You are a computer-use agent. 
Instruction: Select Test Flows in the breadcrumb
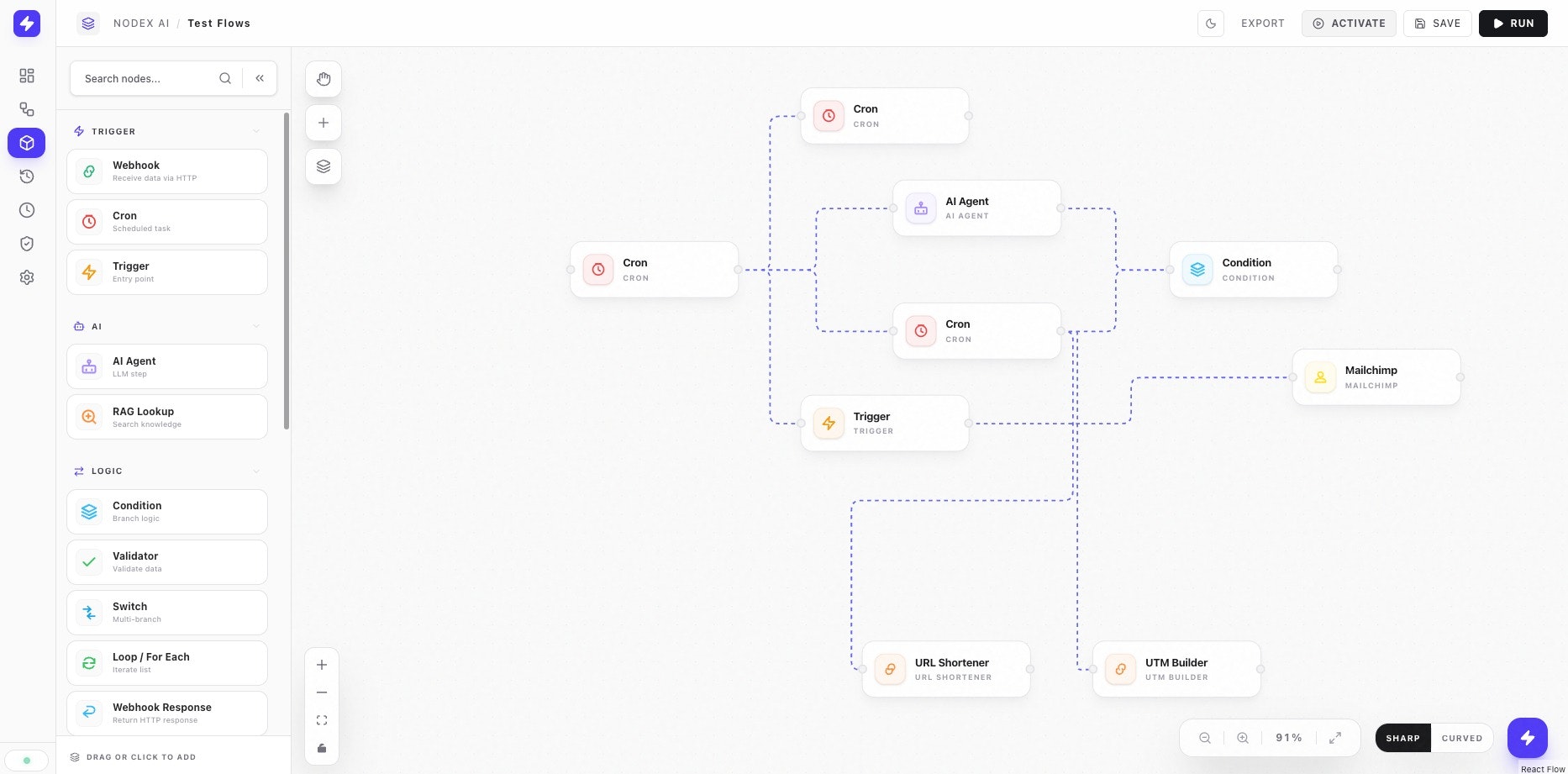(218, 23)
